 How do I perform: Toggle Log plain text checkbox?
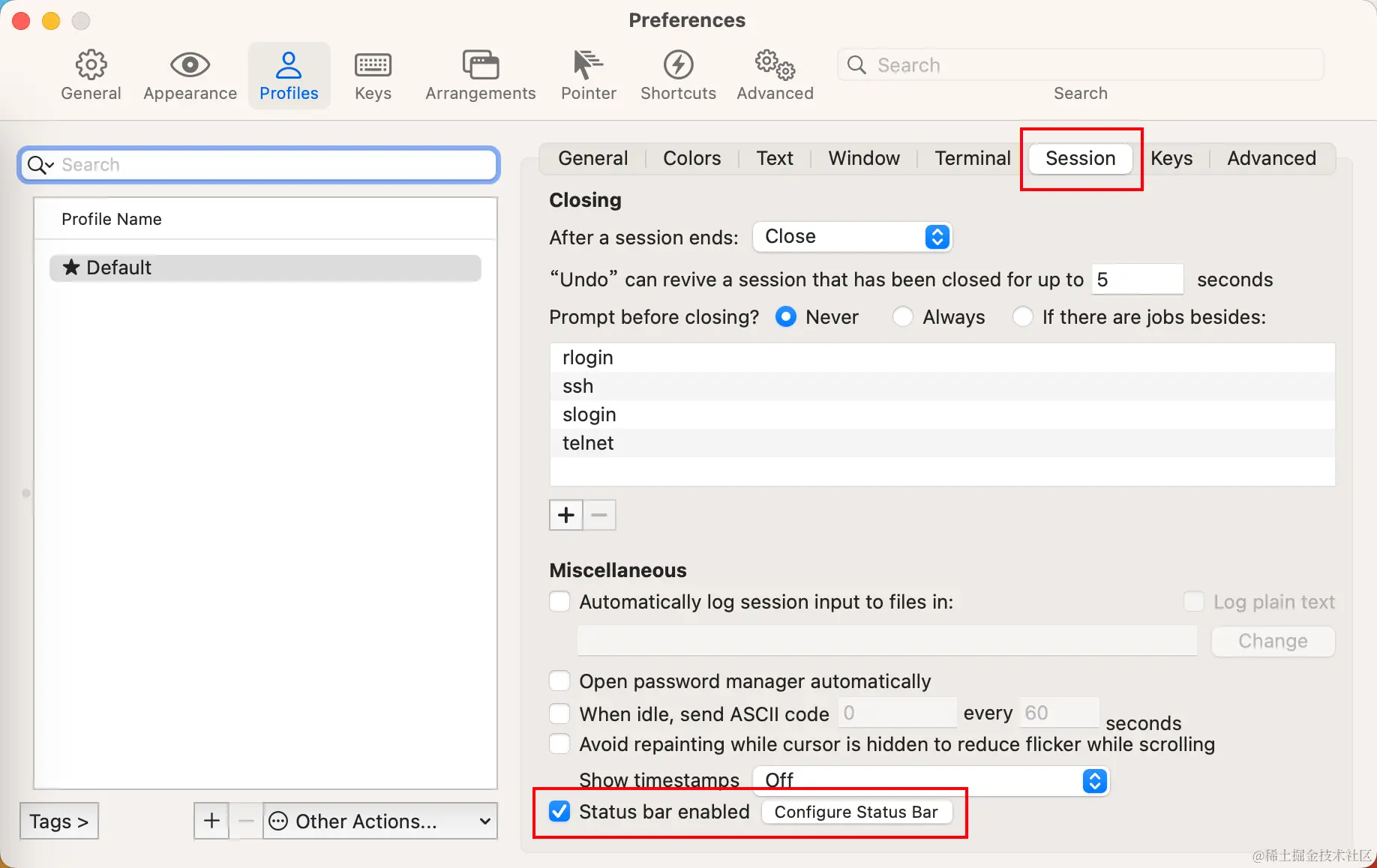(1194, 602)
